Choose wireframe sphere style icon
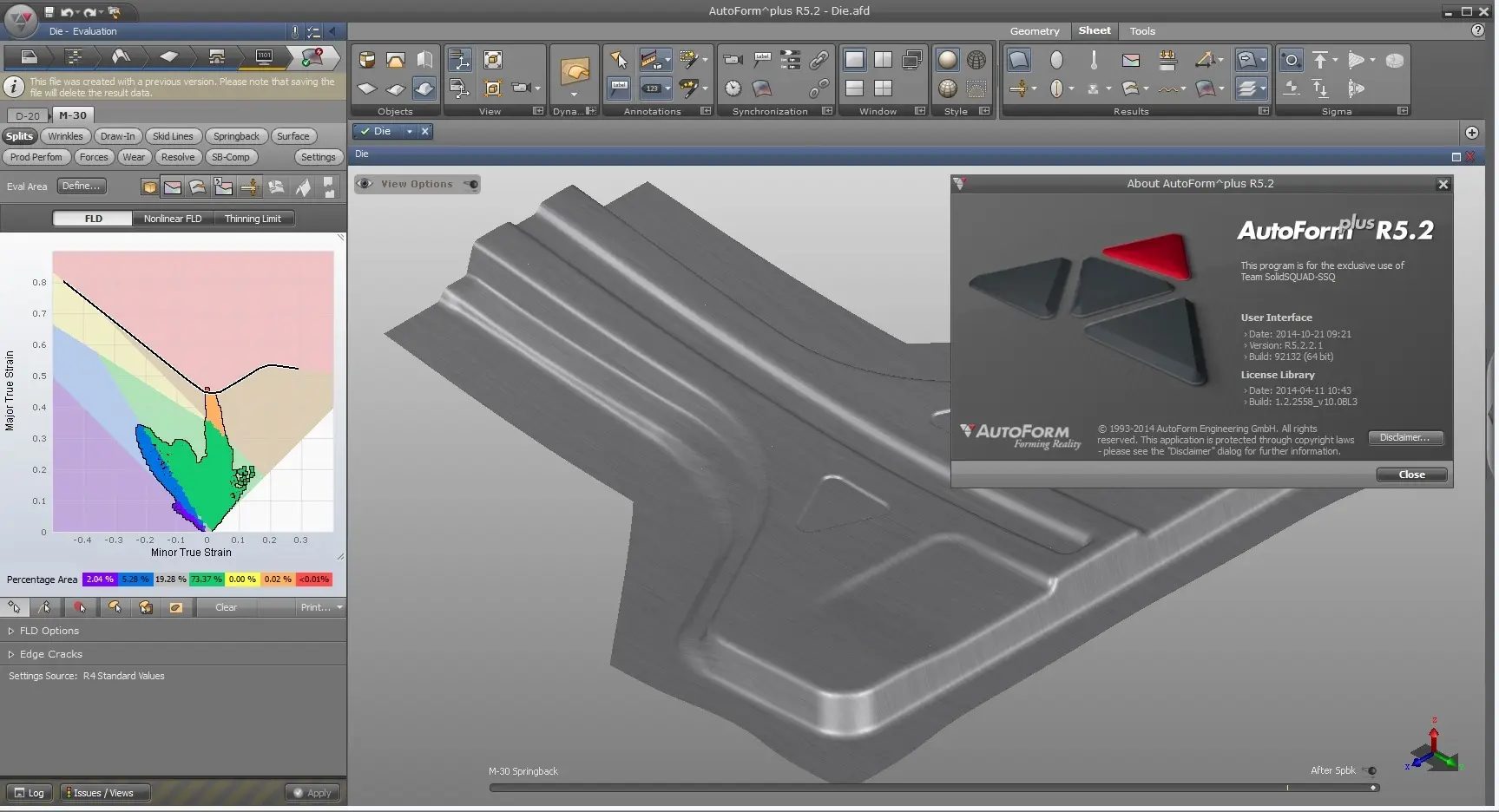This screenshot has width=1499, height=812. [976, 60]
